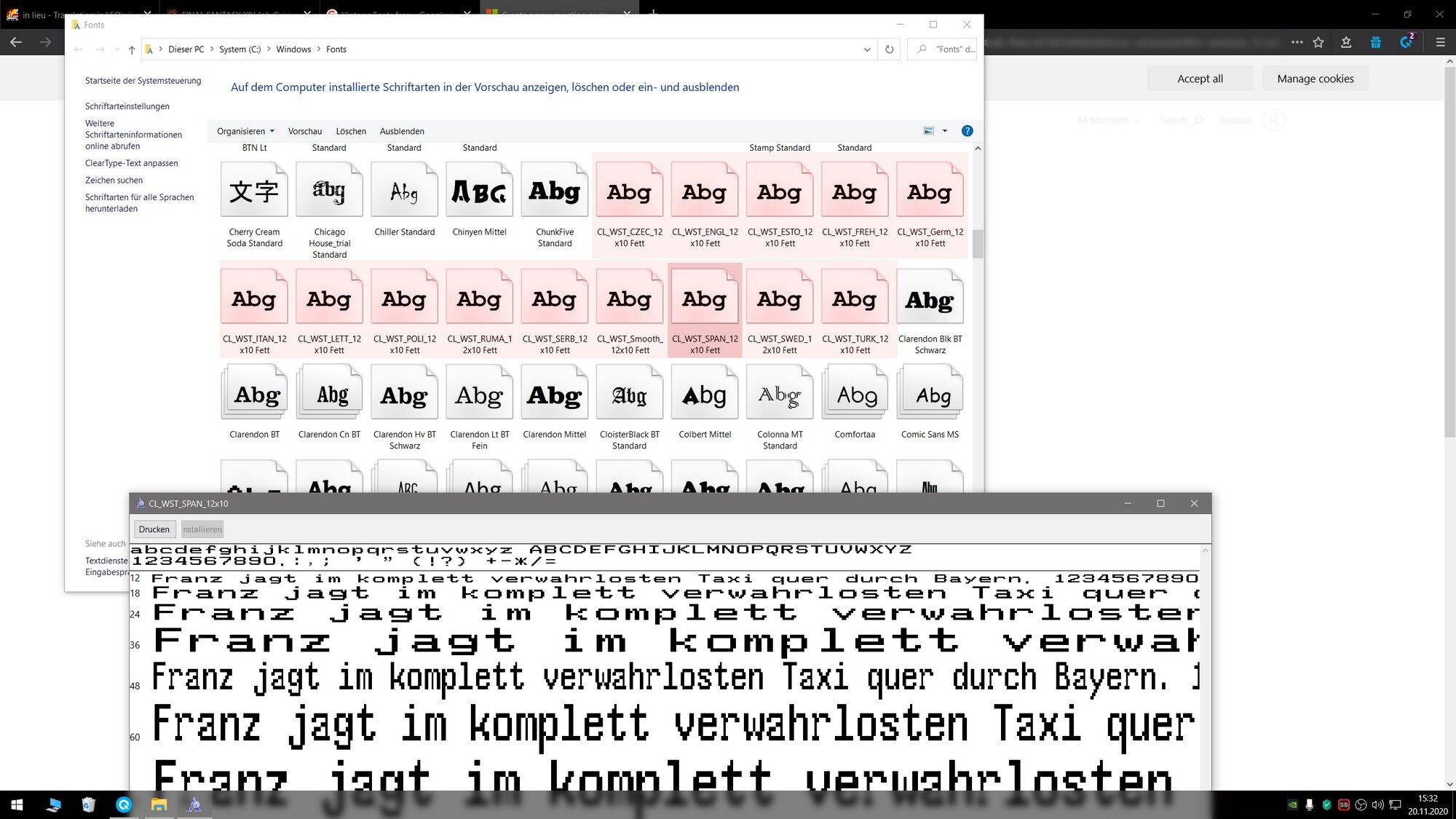Image resolution: width=1456 pixels, height=819 pixels.
Task: Click Ausblenden in the Fonts toolbar
Action: [402, 131]
